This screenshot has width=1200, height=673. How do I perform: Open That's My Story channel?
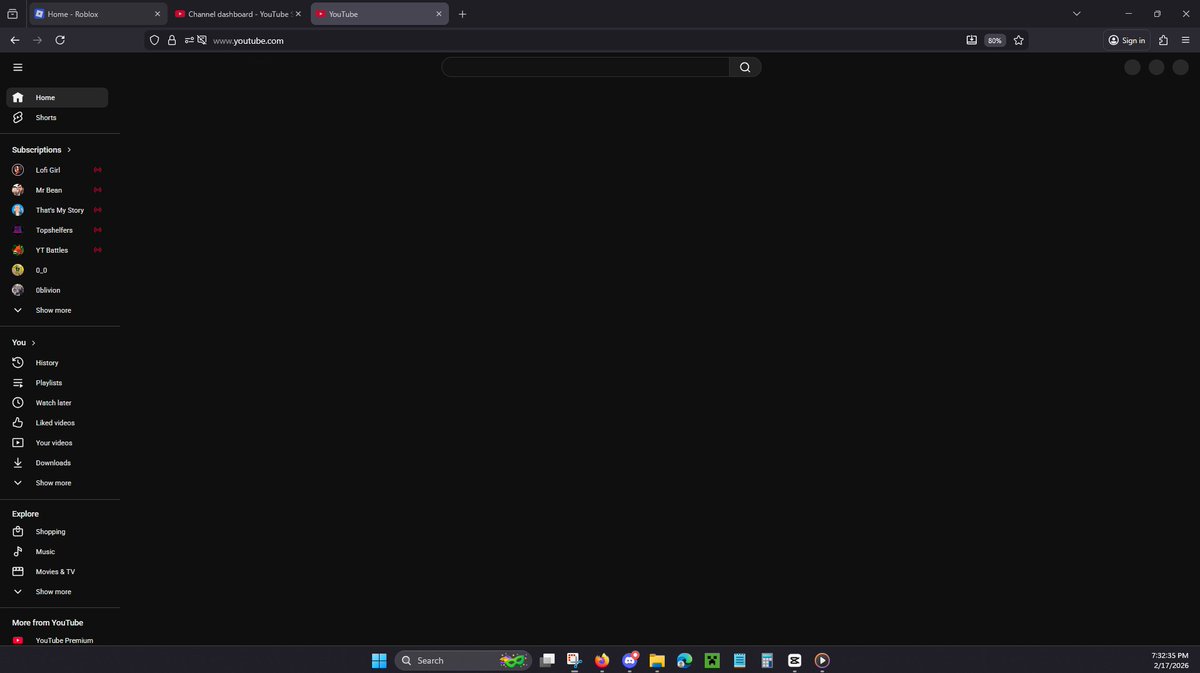coord(57,210)
